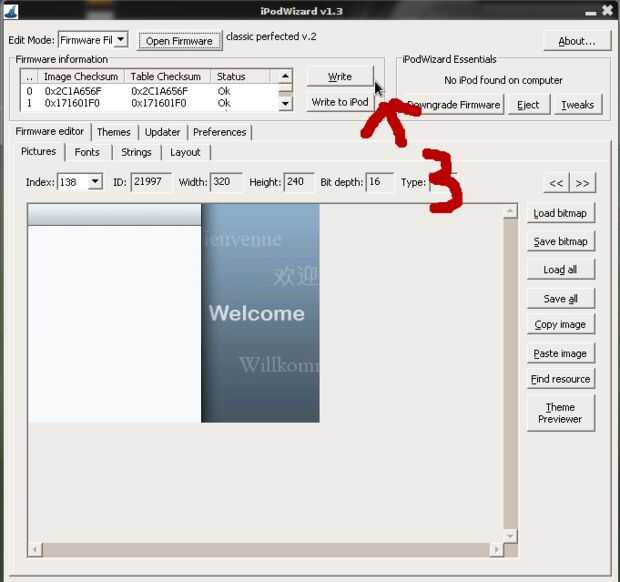Click picture panel horizontal scroll right arrow

point(496,550)
